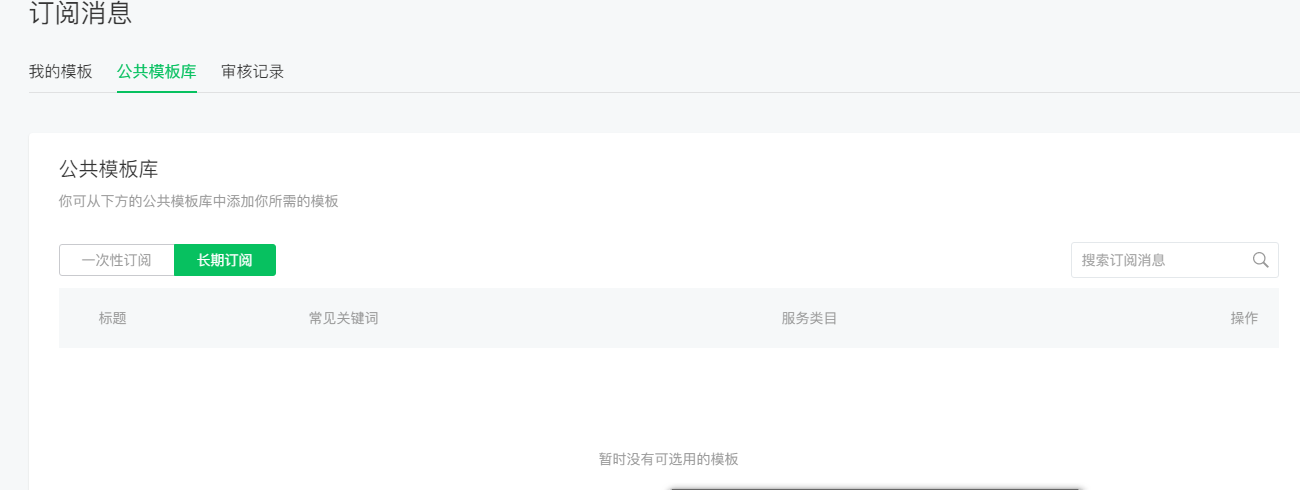Screen dimensions: 1300x490
Task: Click the template library description text
Action: point(199,201)
